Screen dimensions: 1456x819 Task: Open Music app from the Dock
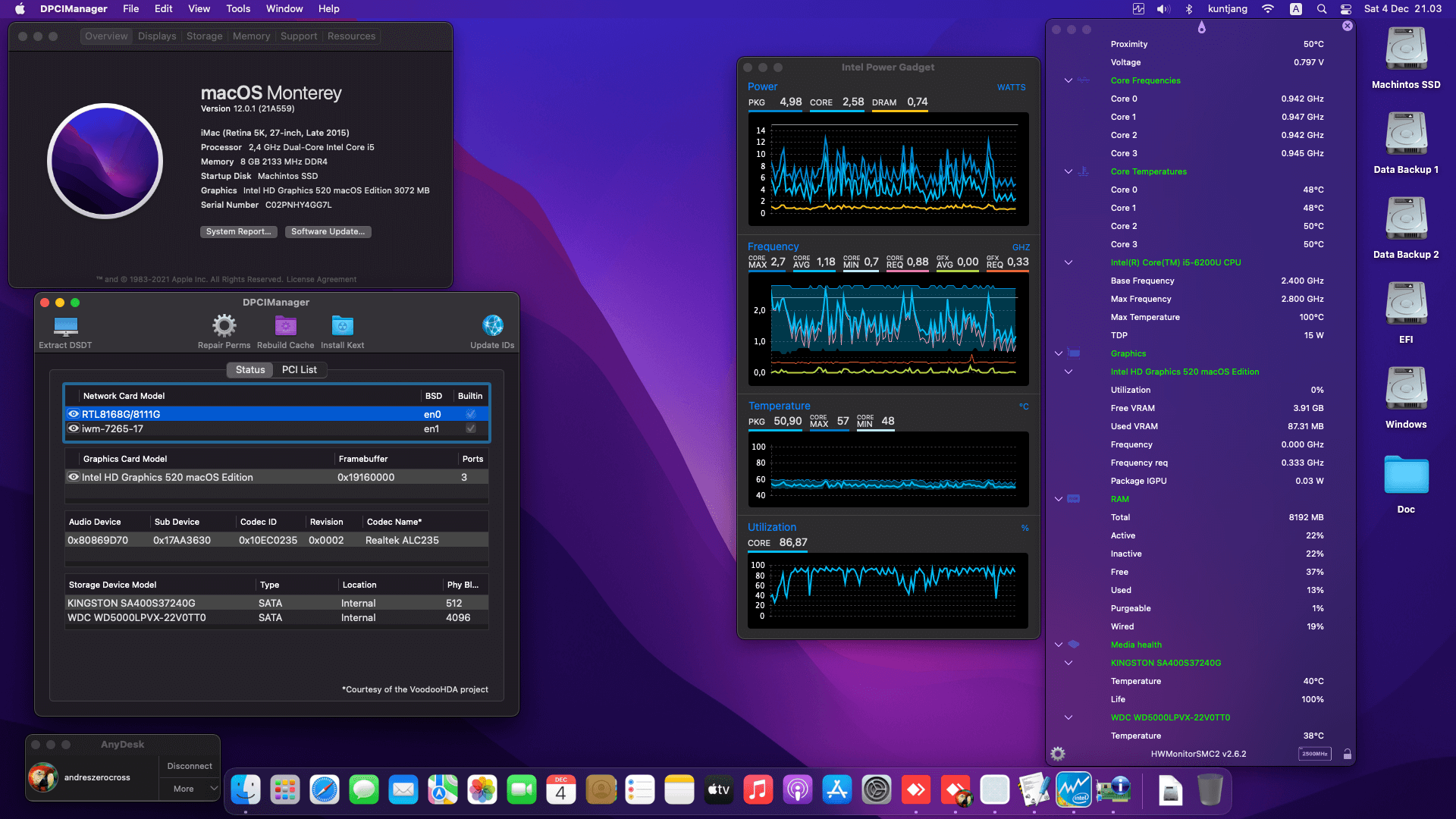click(x=758, y=790)
